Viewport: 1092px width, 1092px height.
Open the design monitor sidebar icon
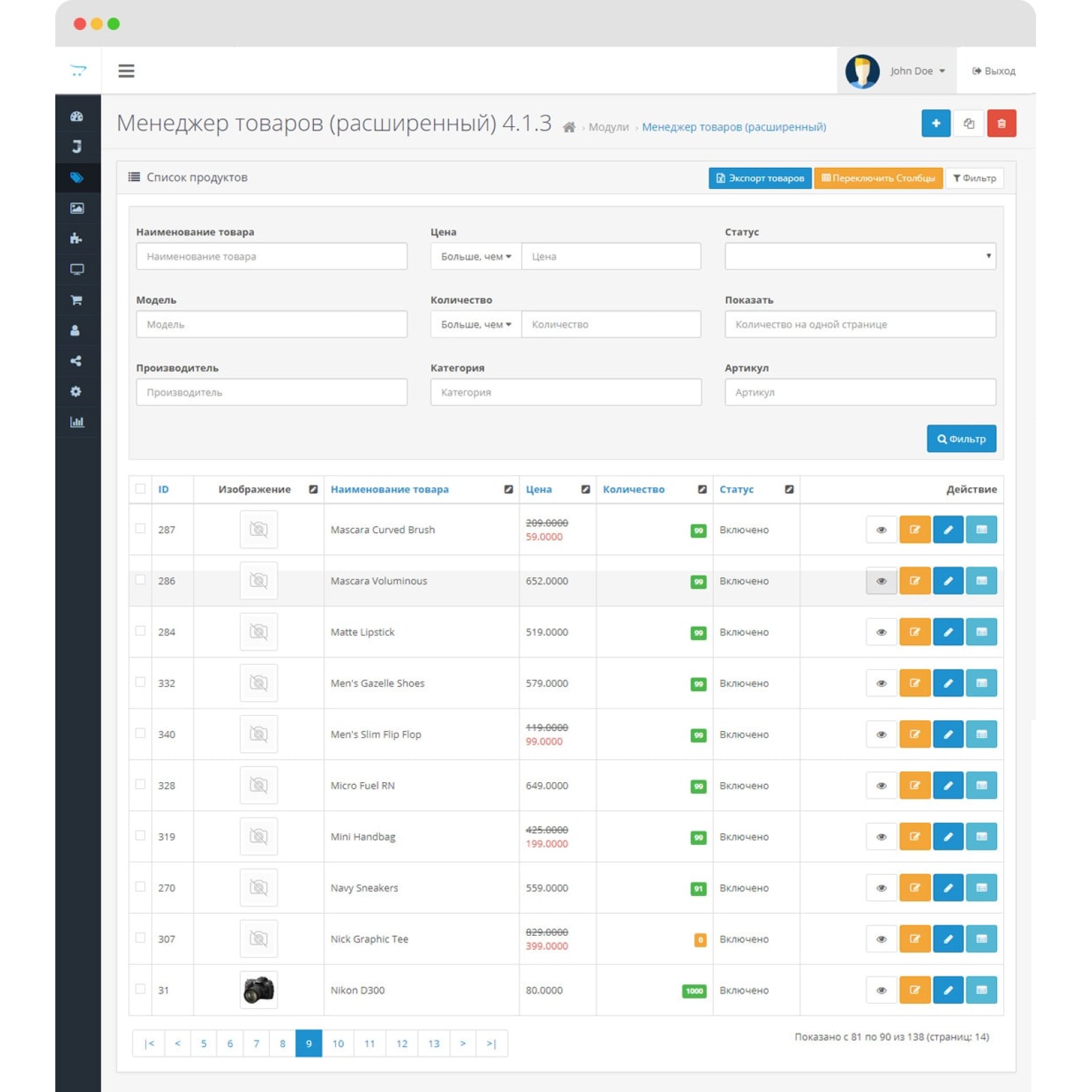(76, 269)
